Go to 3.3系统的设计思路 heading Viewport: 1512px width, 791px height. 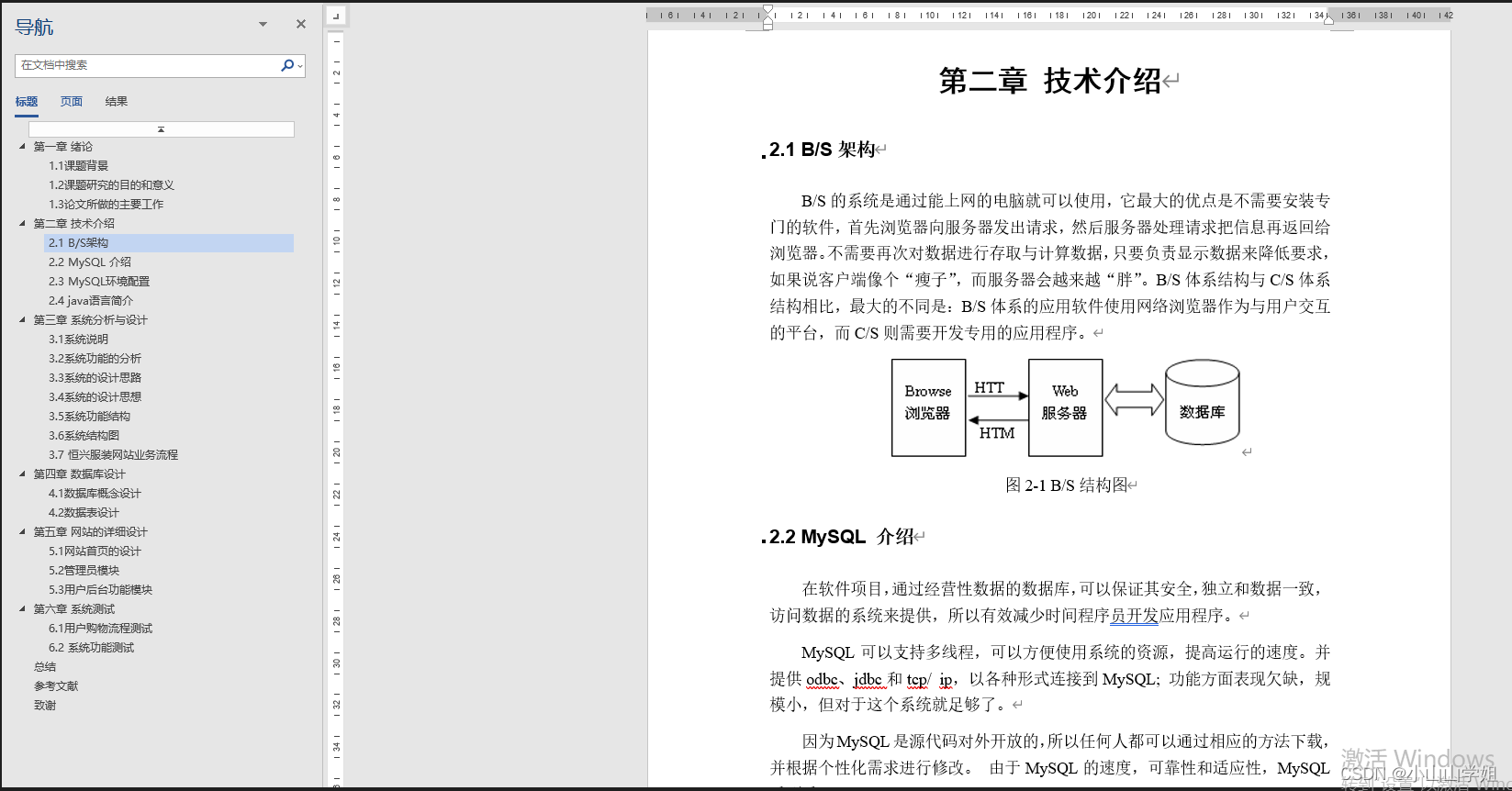tap(95, 378)
